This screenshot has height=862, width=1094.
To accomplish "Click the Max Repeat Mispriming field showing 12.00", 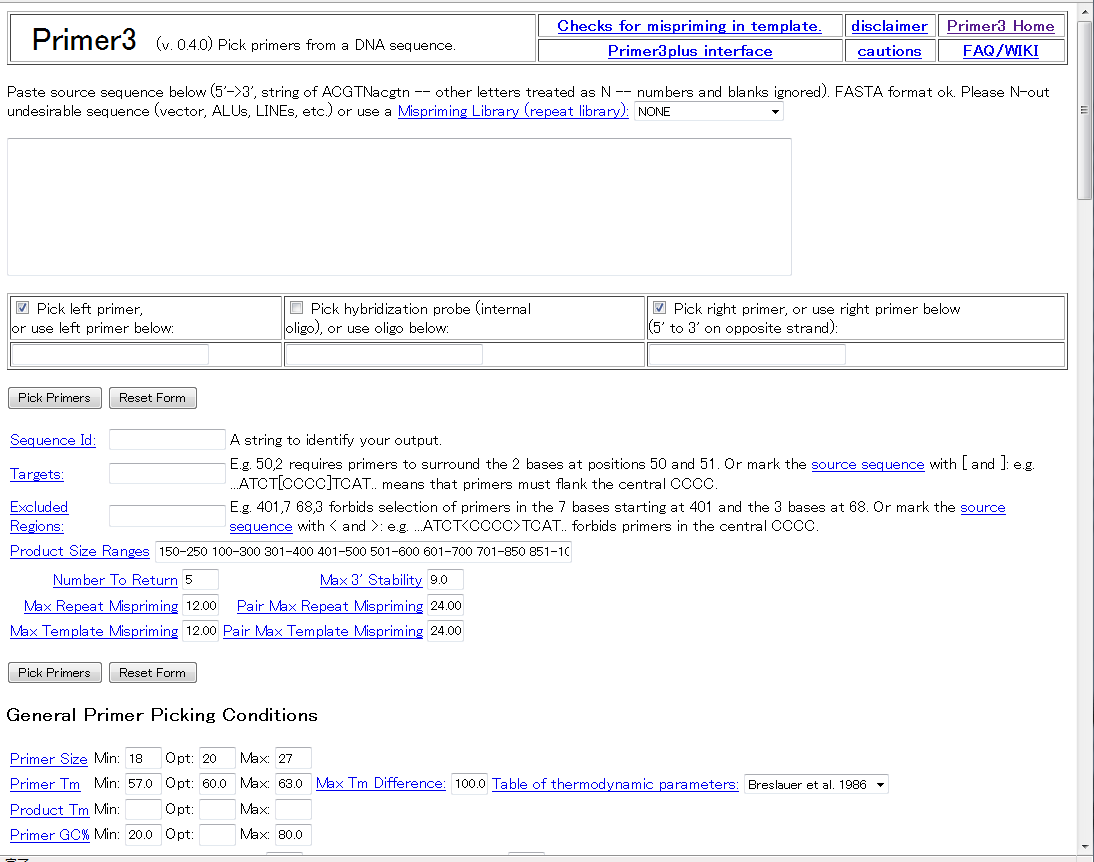I will click(200, 606).
